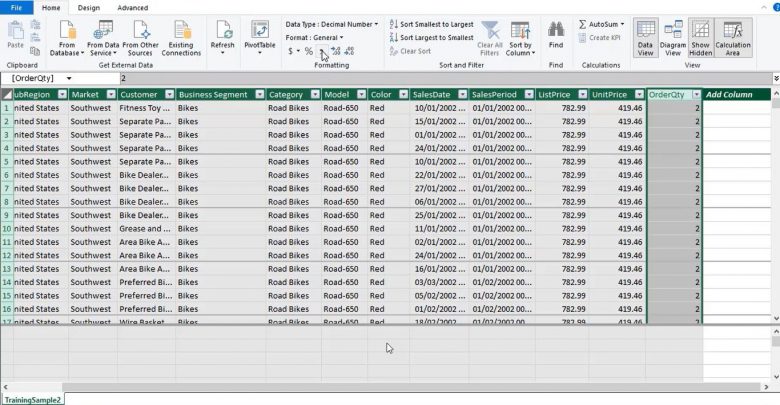The height and width of the screenshot is (405, 780).
Task: Switch to the Design tab
Action: coord(89,8)
